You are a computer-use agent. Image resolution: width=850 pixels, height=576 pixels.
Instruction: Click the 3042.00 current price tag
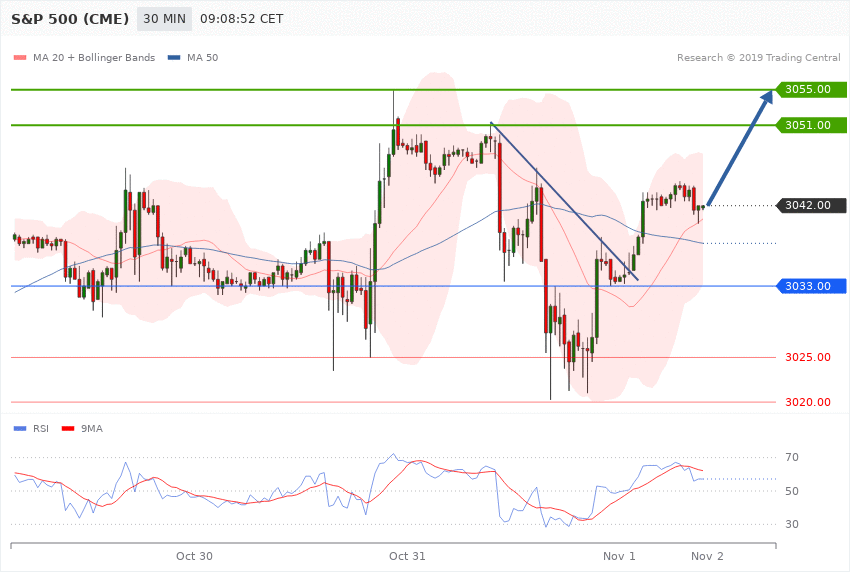[812, 205]
